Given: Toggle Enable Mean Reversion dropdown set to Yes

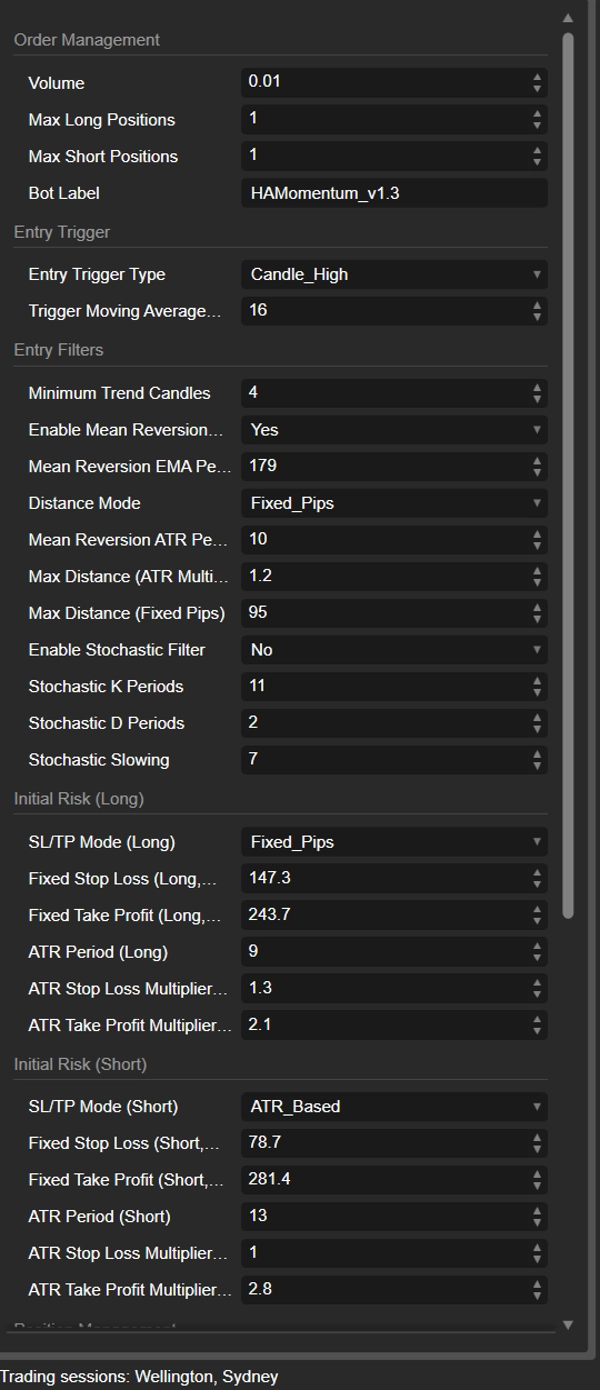Looking at the screenshot, I should coord(394,430).
